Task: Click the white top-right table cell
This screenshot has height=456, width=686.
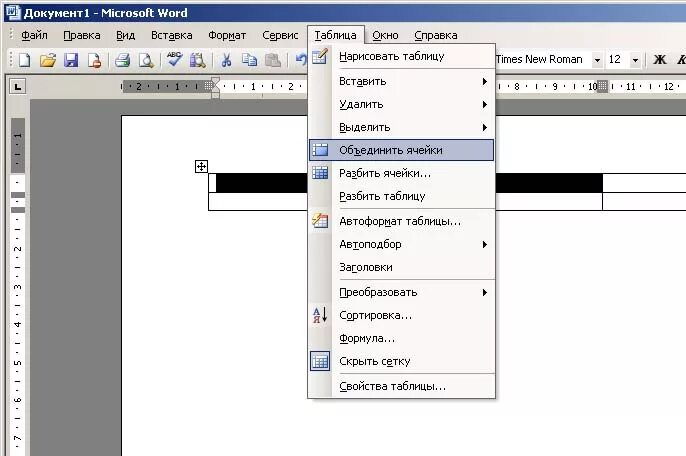Action: coord(644,183)
